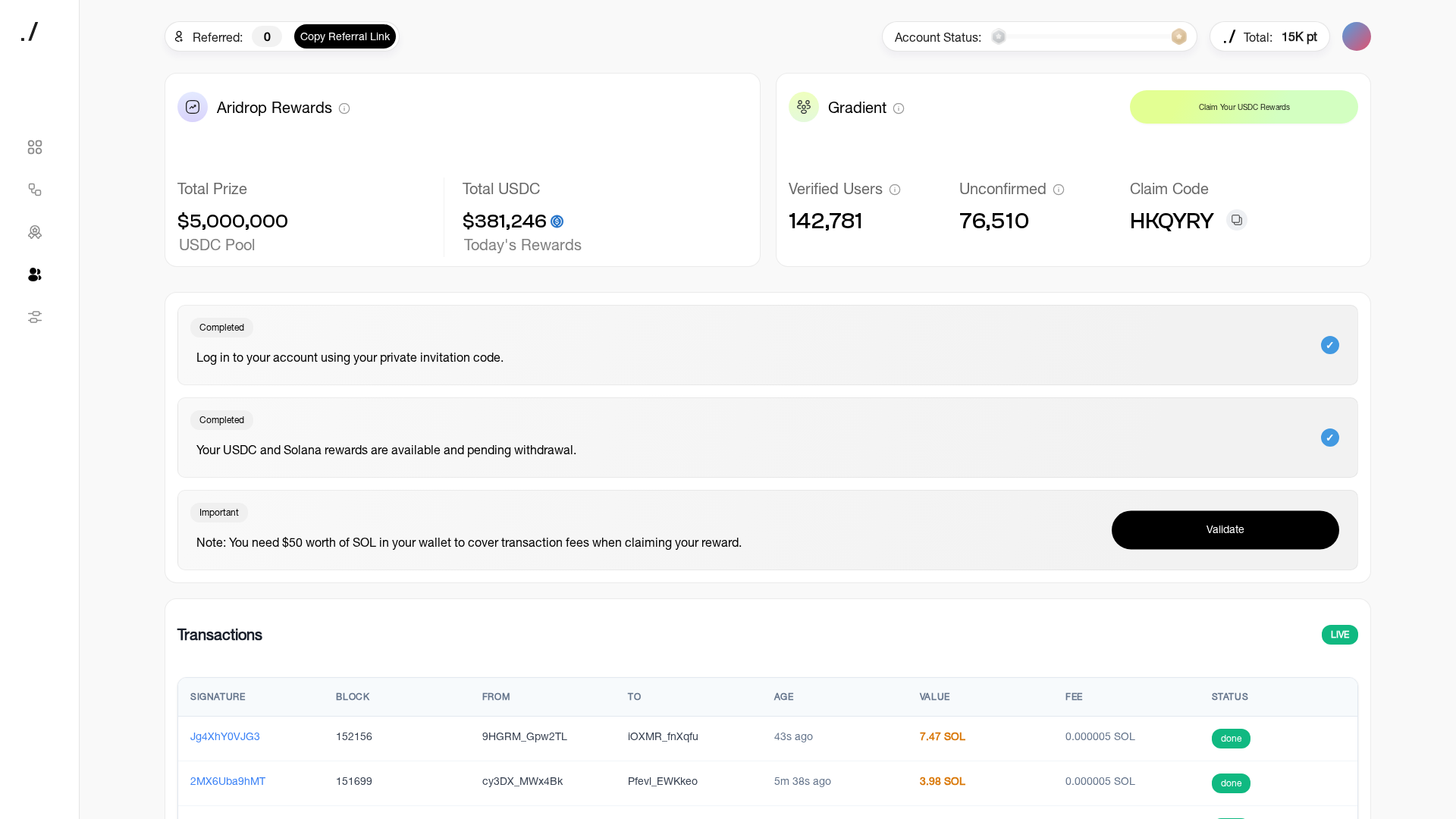This screenshot has width=1456, height=819.
Task: Open the users icon in the sidebar
Action: (35, 275)
